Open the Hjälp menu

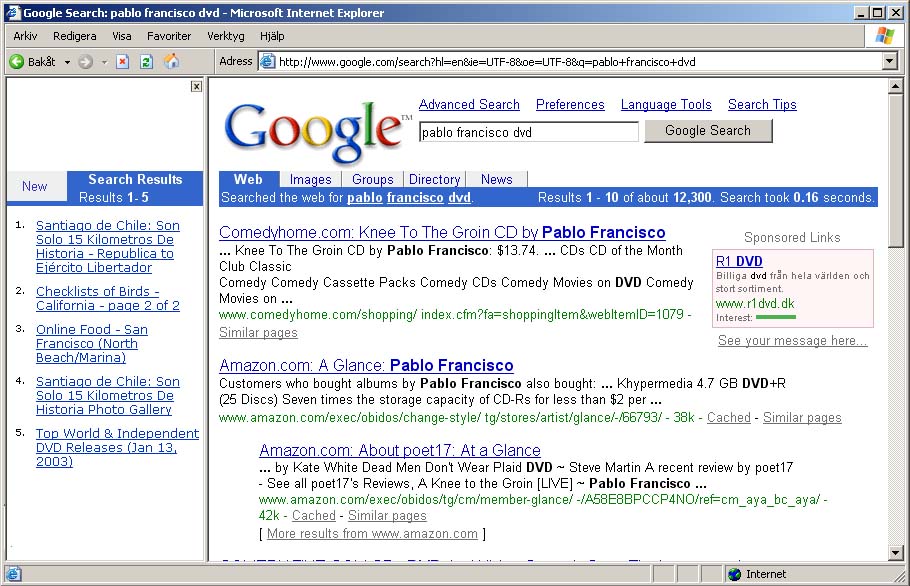272,36
